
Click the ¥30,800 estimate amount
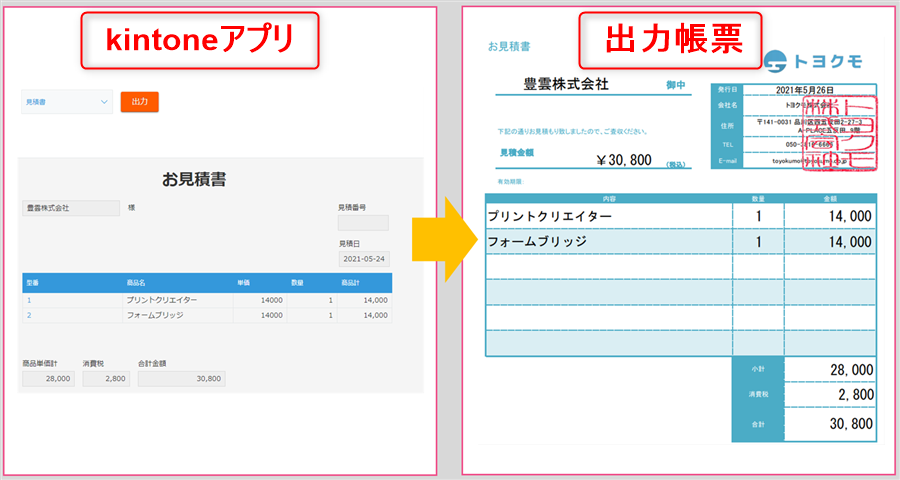click(x=623, y=160)
